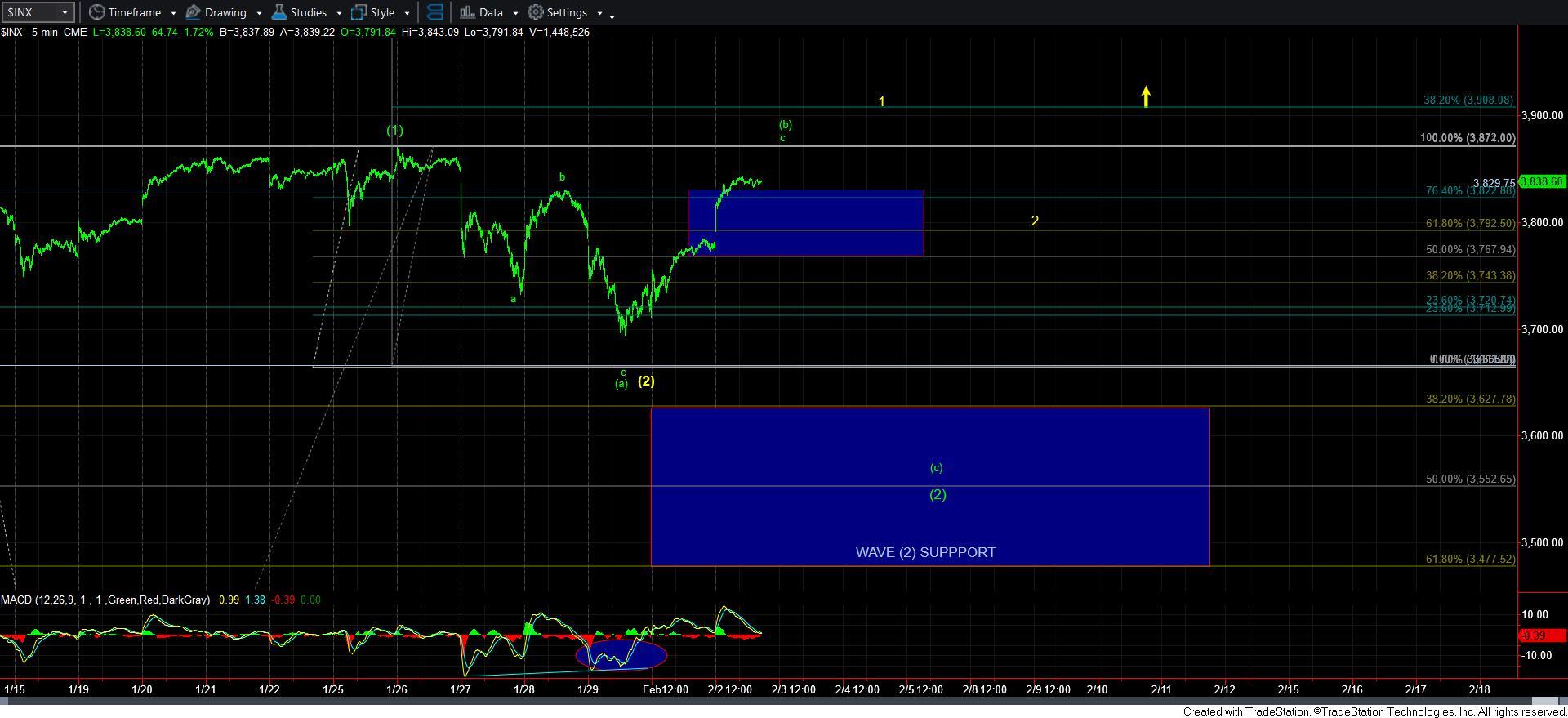Open the Style menu label
The width and height of the screenshot is (1568, 718).
[x=382, y=12]
